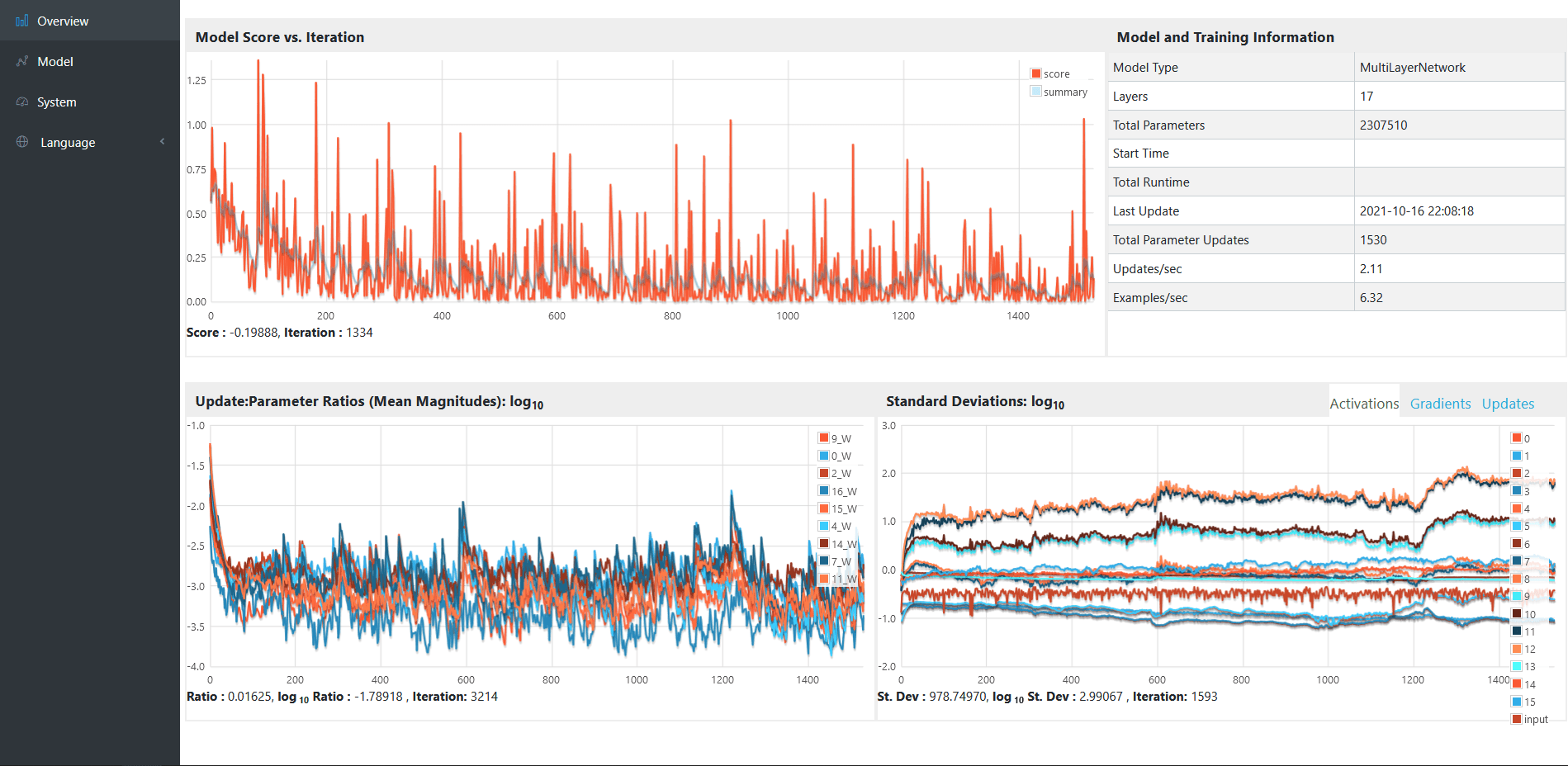The width and height of the screenshot is (1568, 766).
Task: Select the Layers value 17
Action: tap(1459, 97)
